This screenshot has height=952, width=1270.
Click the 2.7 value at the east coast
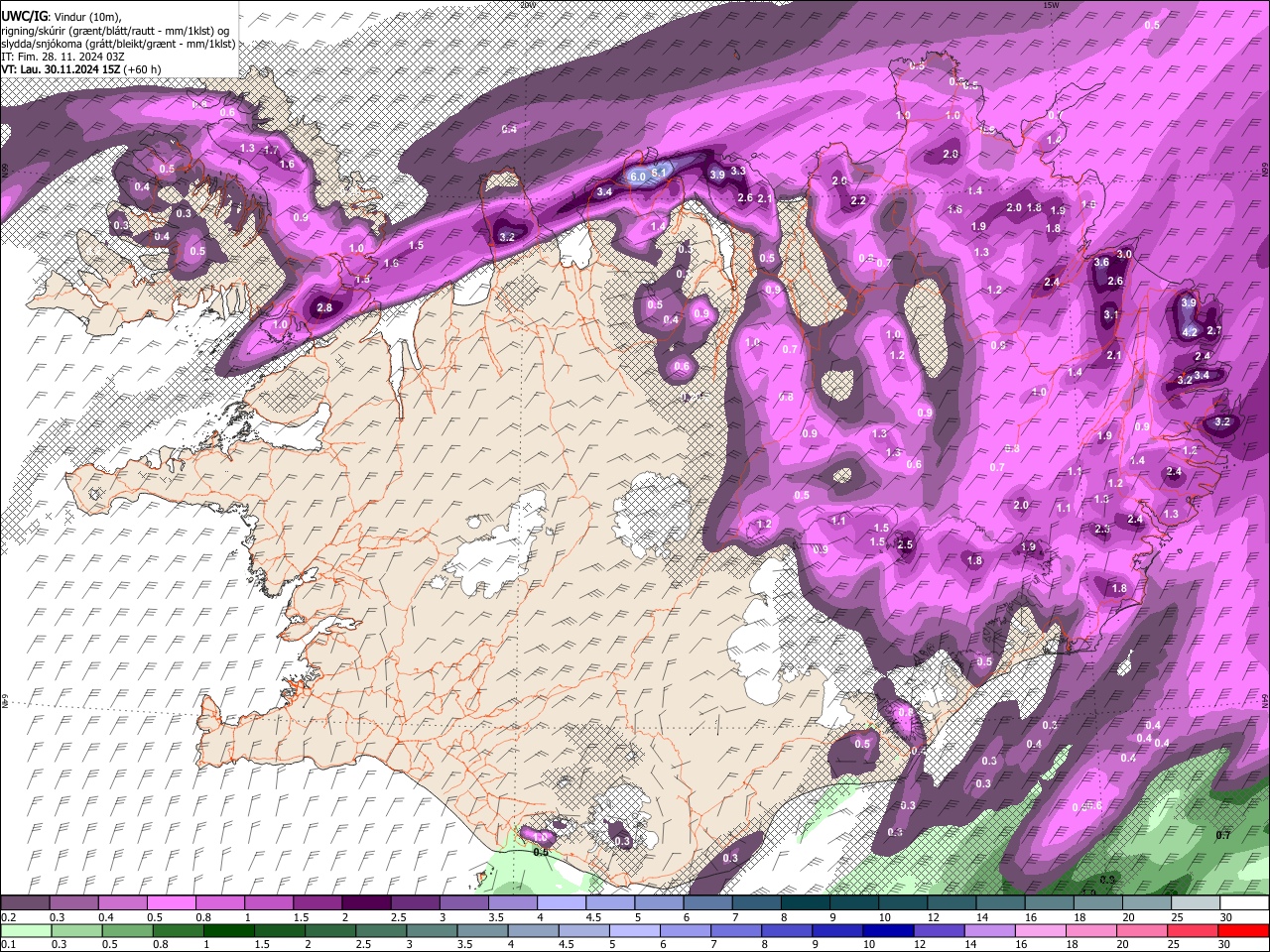1214,330
